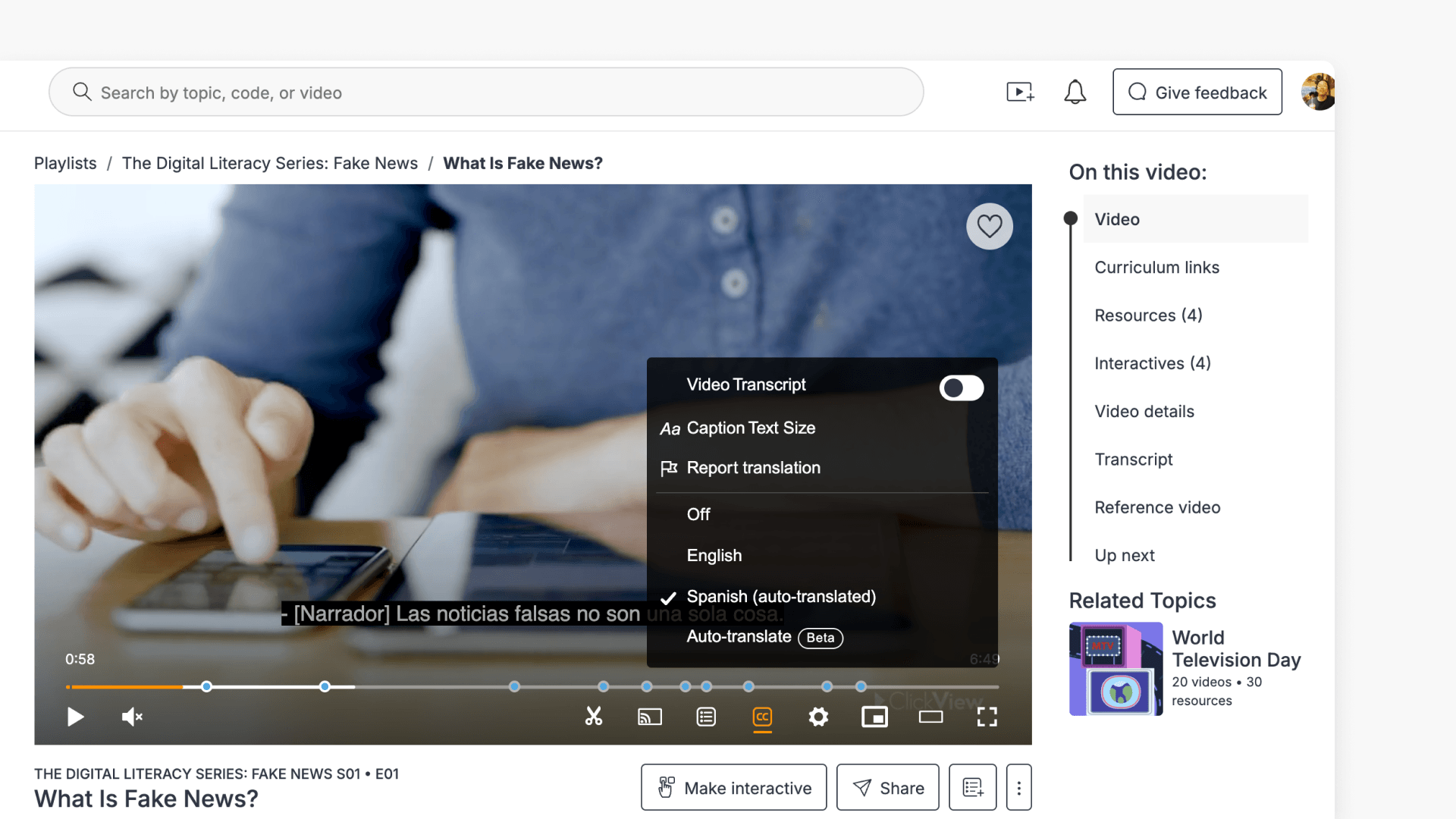This screenshot has height=819, width=1456.
Task: Open the three-dot more options menu
Action: click(x=1019, y=787)
